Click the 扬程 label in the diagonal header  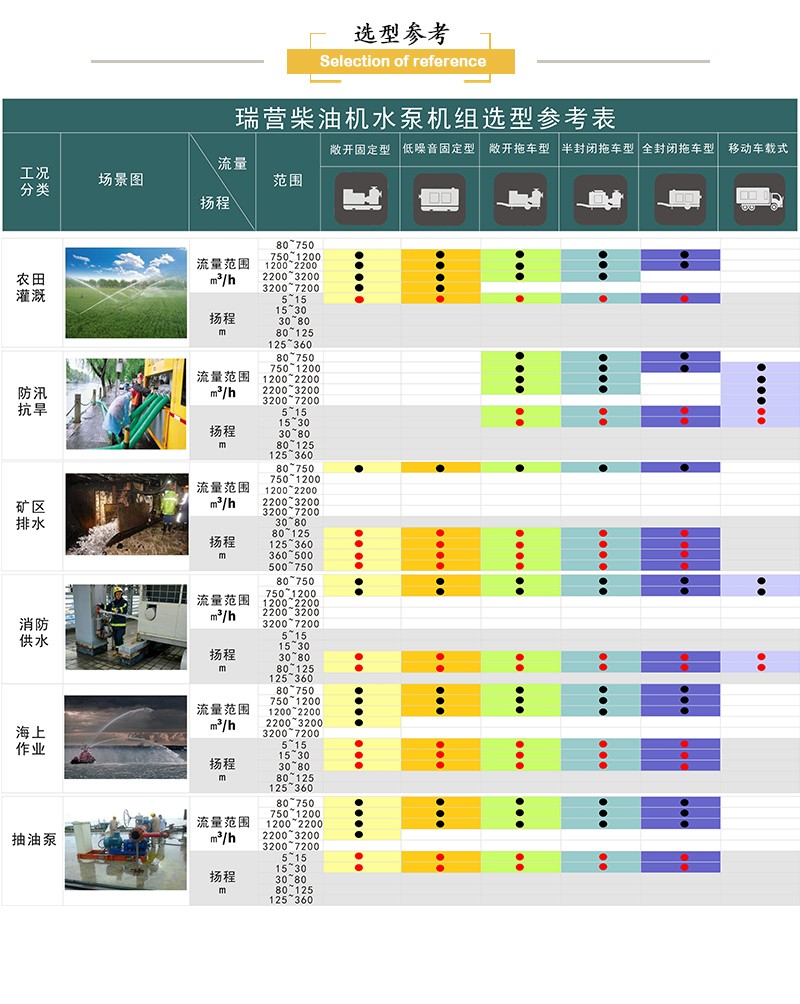point(215,203)
